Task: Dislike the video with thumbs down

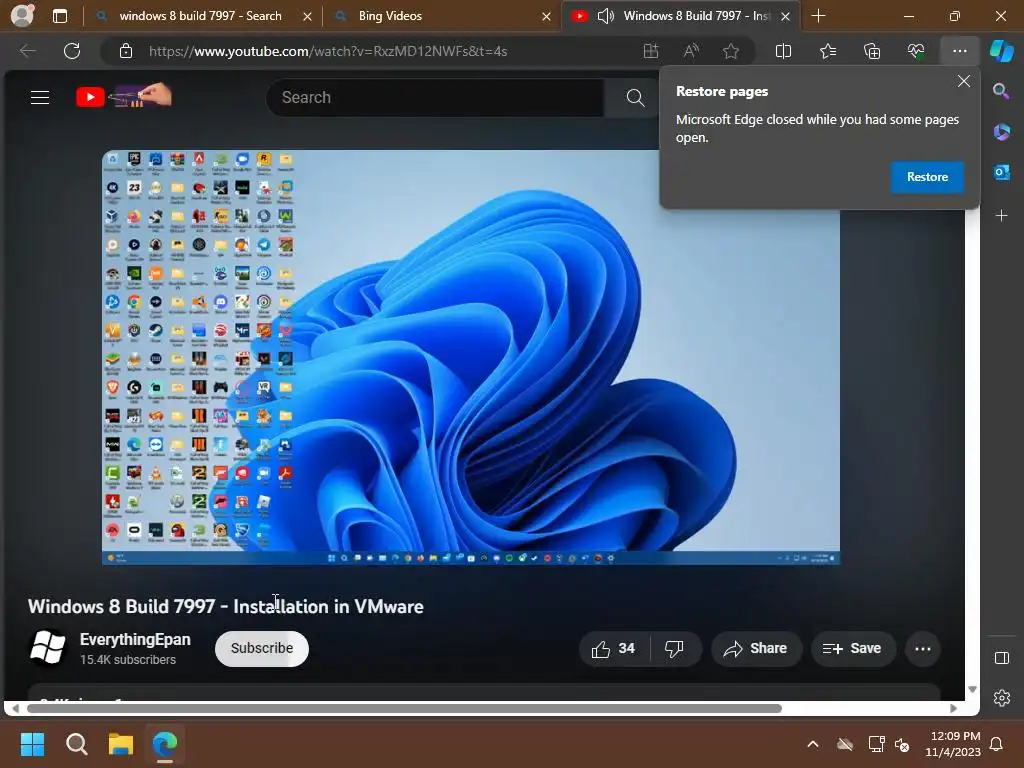Action: 675,648
